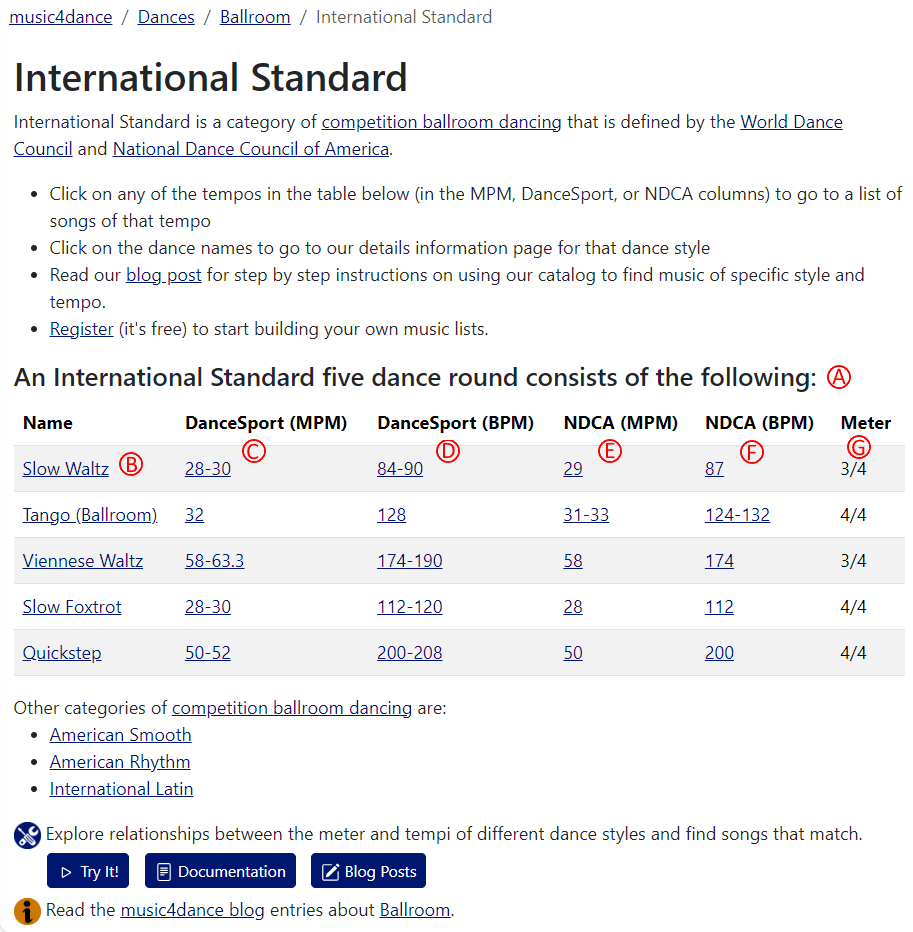
Task: Select the Tango (Ballroom) dance link
Action: 89,514
